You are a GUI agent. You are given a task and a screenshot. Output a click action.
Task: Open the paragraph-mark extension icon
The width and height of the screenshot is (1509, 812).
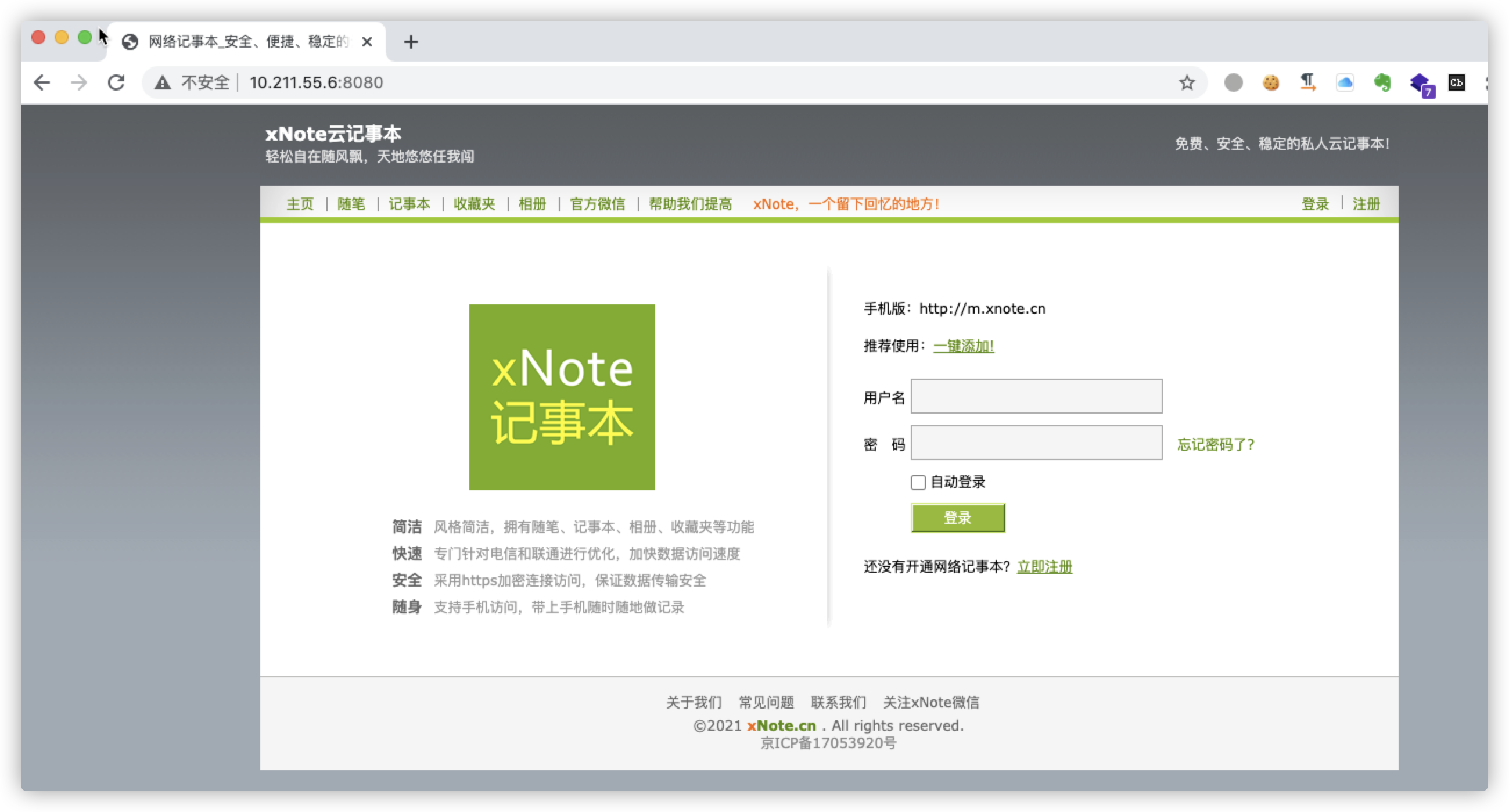[1307, 82]
